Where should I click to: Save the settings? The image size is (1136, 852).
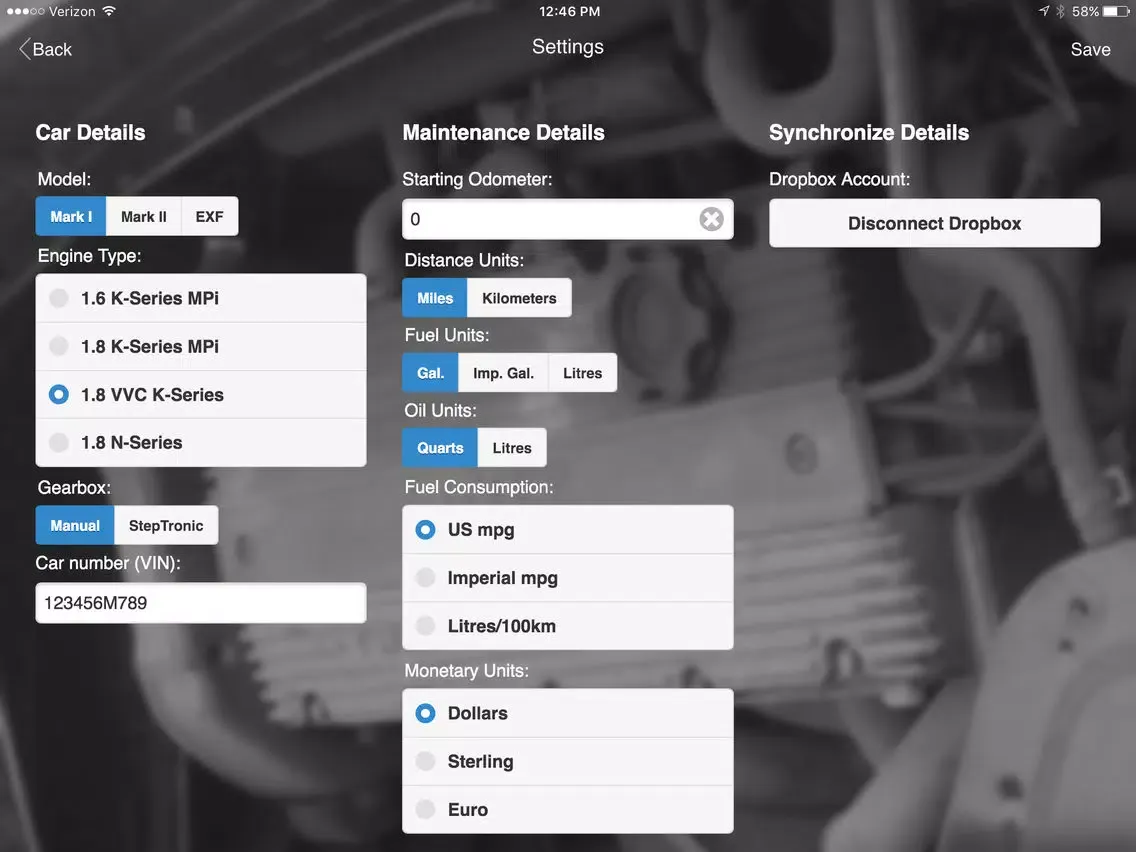coord(1090,49)
